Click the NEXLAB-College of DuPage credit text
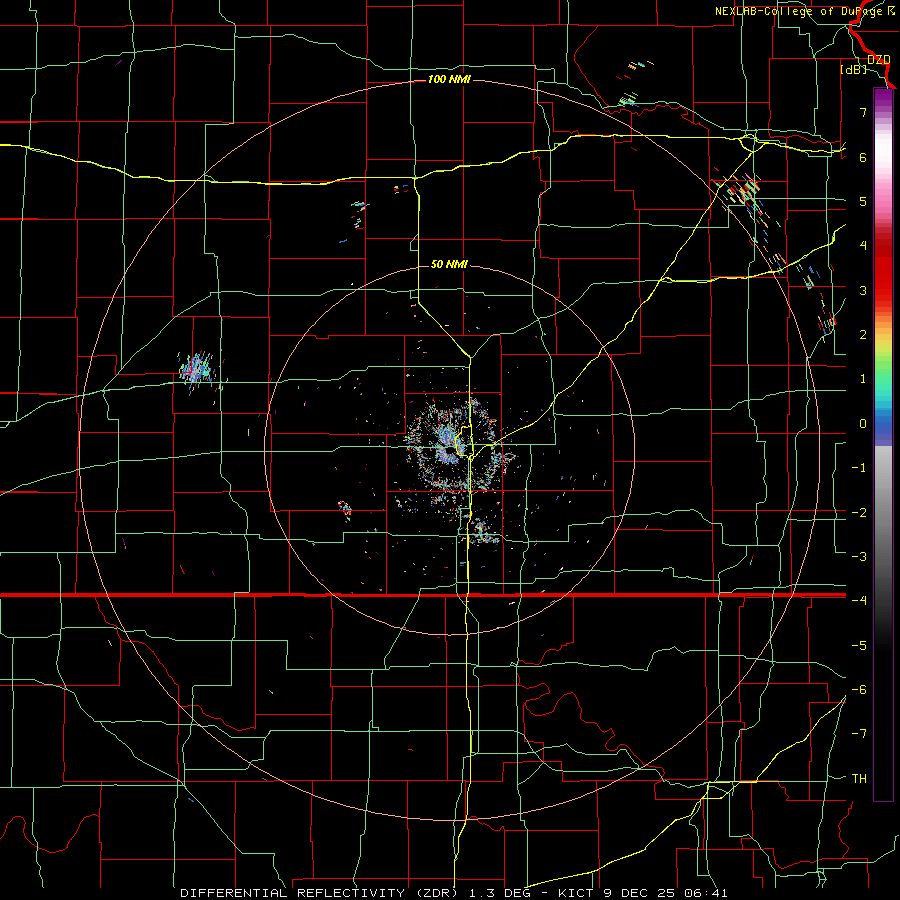 (x=804, y=11)
